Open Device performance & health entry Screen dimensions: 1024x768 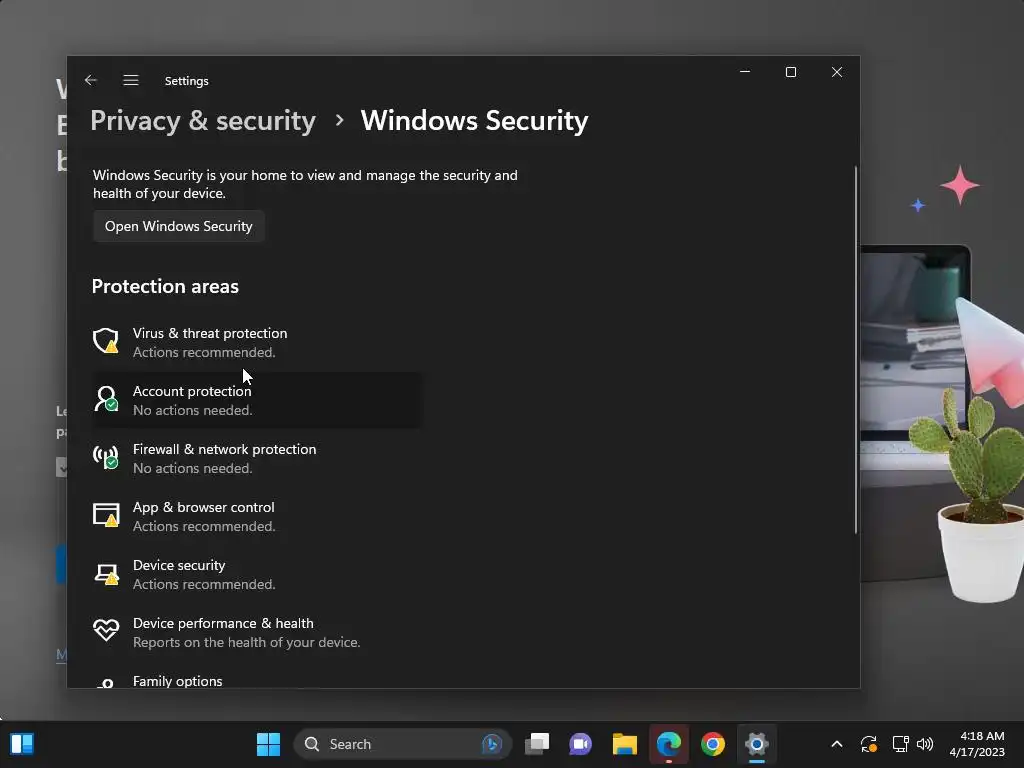[x=257, y=632]
